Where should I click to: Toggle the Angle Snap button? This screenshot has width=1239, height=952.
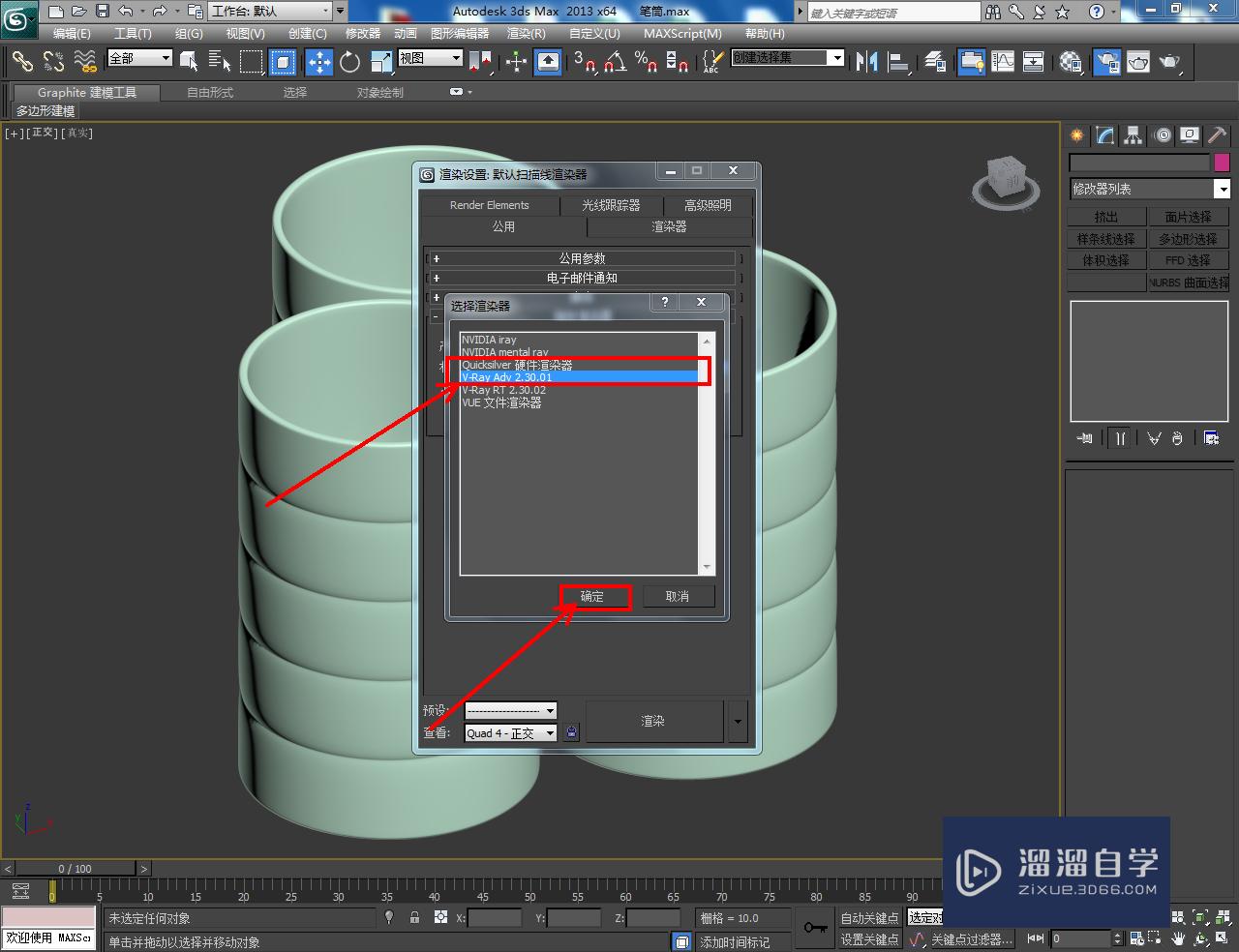pos(615,62)
